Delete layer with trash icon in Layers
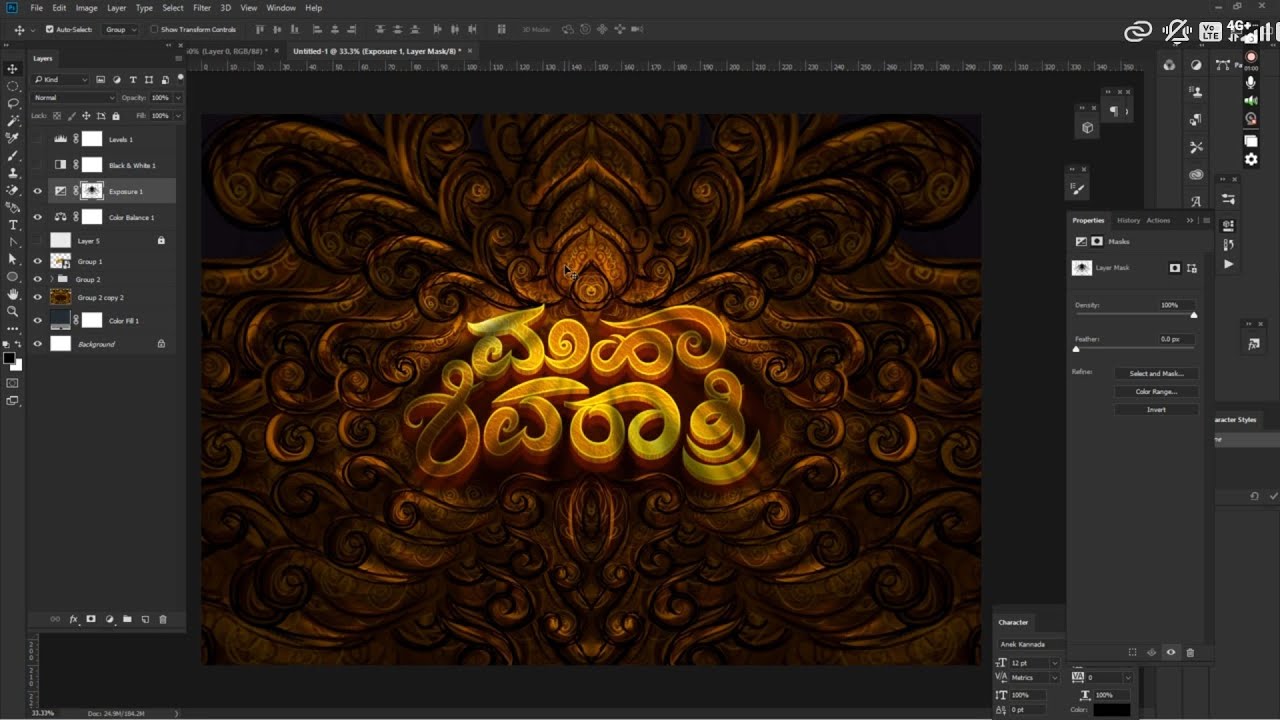Image resolution: width=1280 pixels, height=720 pixels. [163, 620]
